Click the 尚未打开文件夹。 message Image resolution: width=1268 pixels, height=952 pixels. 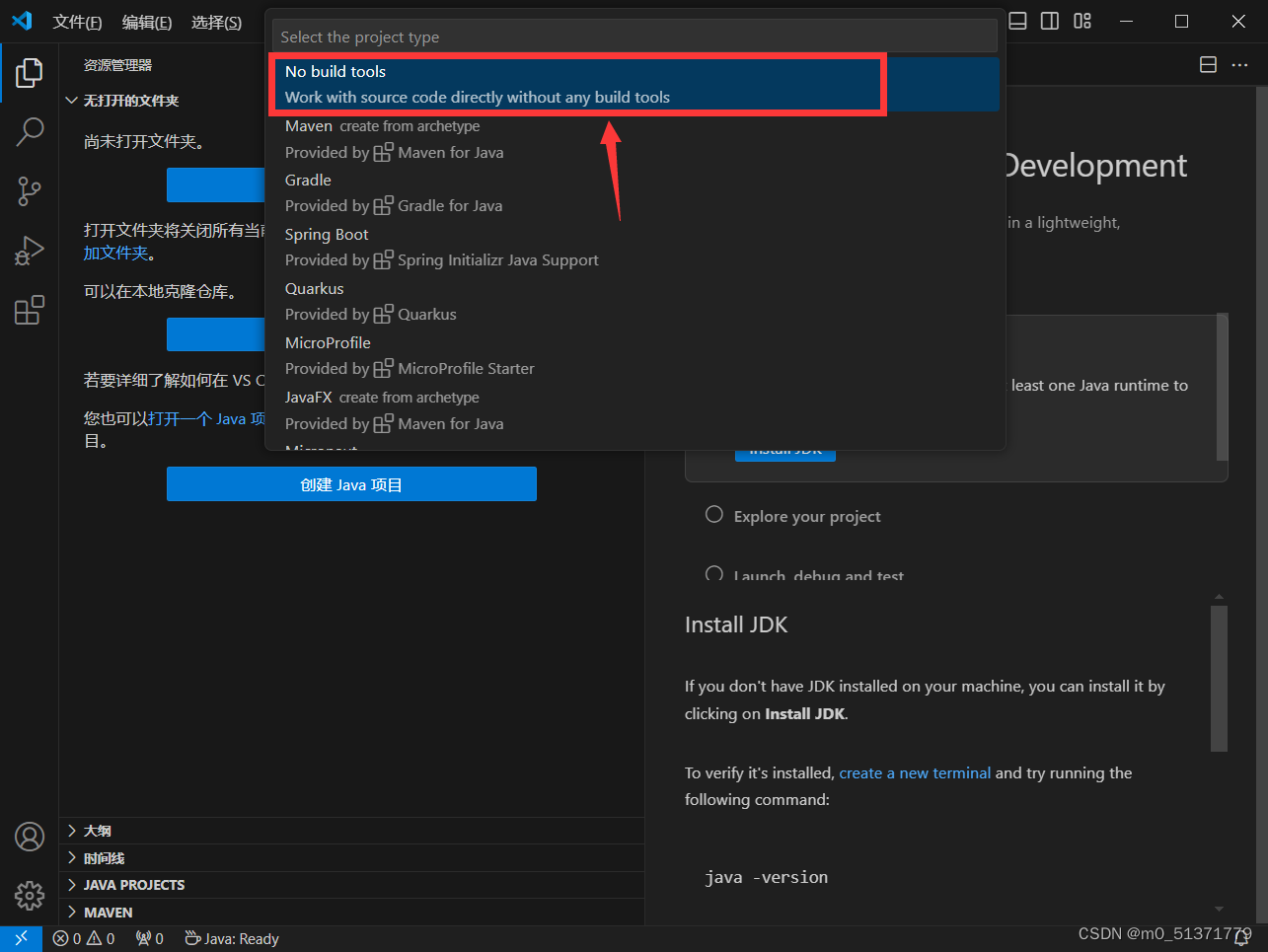[144, 141]
